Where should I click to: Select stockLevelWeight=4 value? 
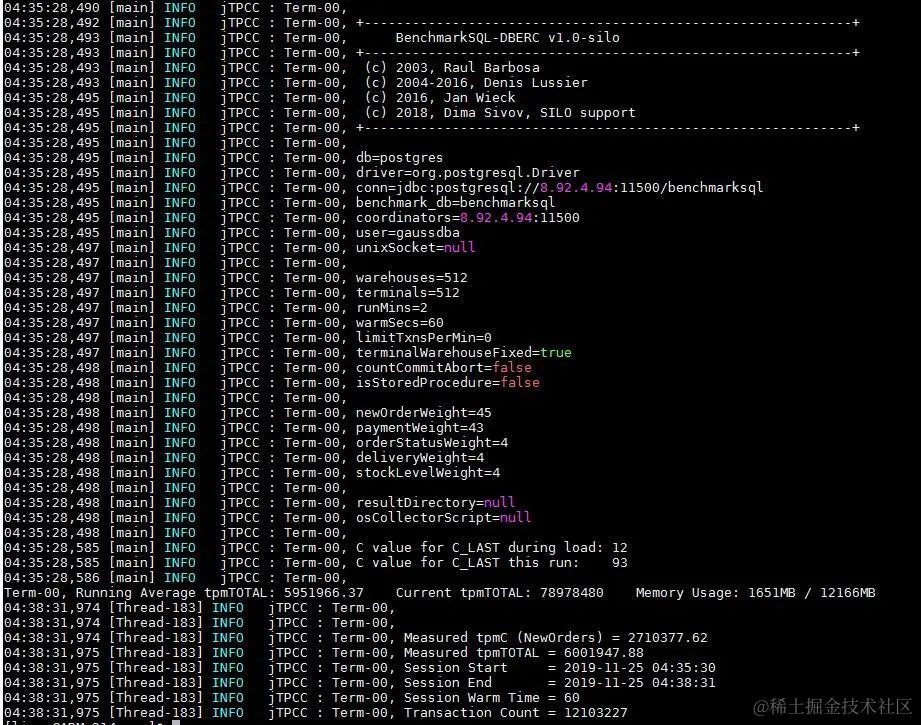coord(428,472)
